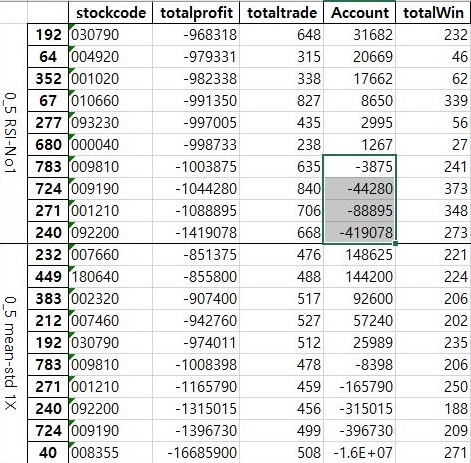Select totalprofit cell -1419078
471x463 pixels.
tap(196, 233)
